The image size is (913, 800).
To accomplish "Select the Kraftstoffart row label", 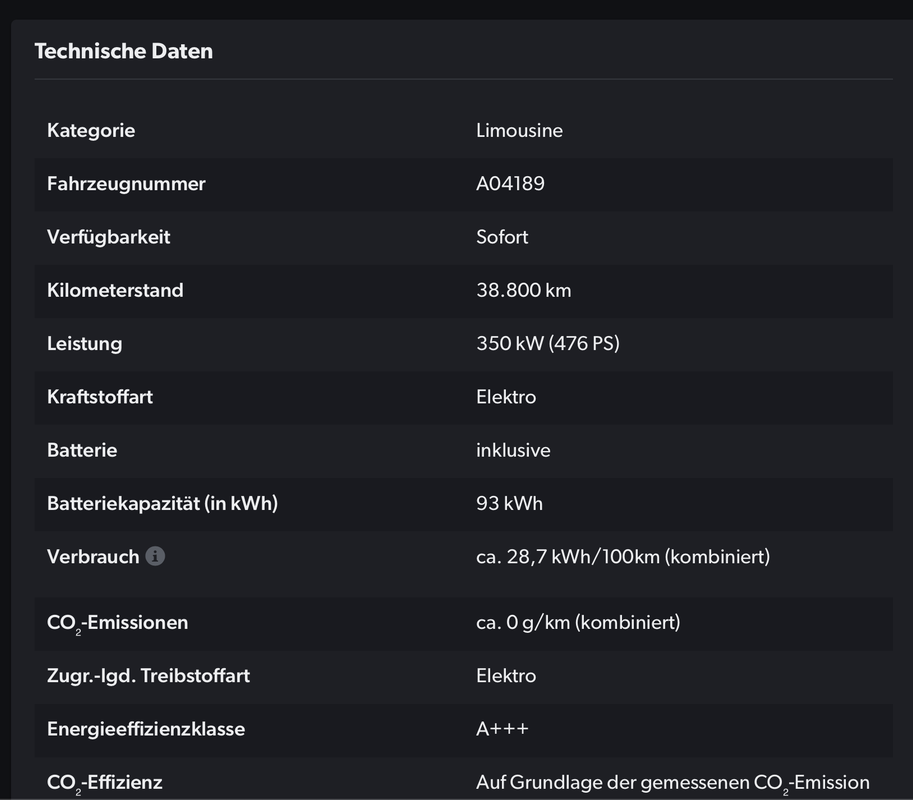I will 100,397.
